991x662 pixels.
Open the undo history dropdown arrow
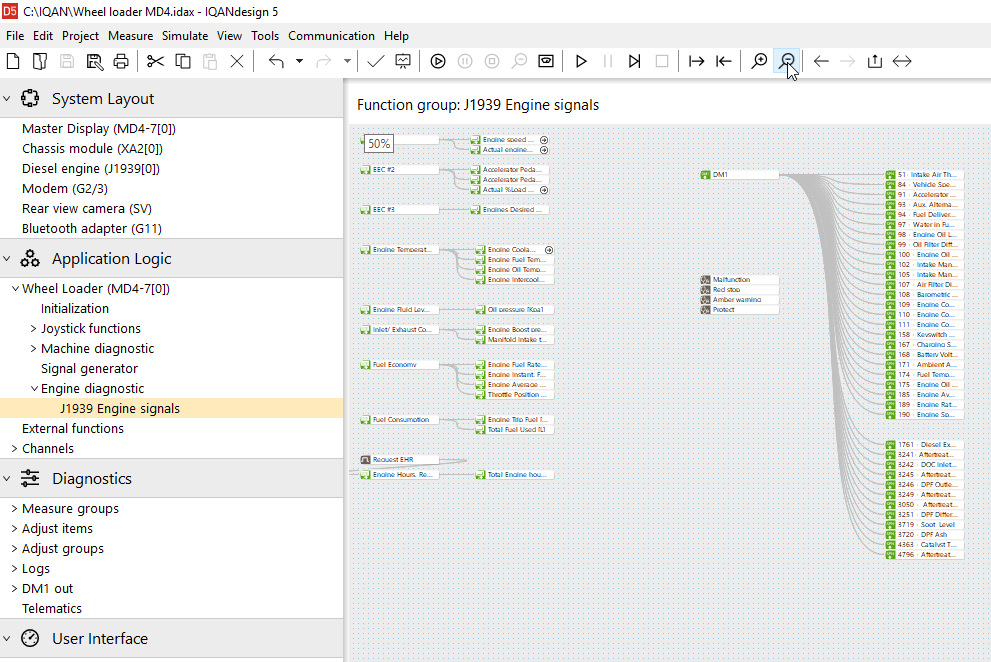point(300,61)
